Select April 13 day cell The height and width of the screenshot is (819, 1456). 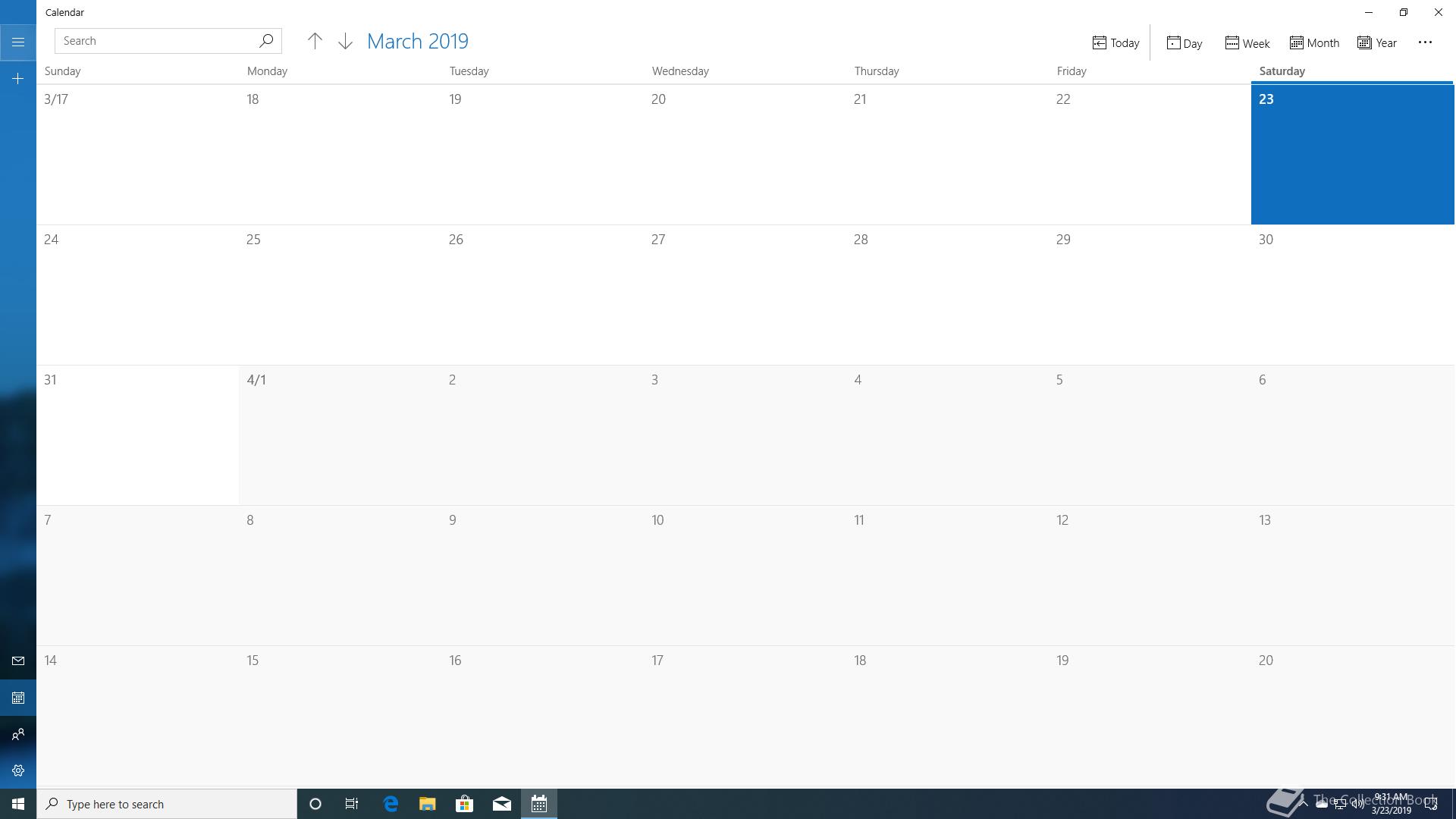[x=1352, y=576]
